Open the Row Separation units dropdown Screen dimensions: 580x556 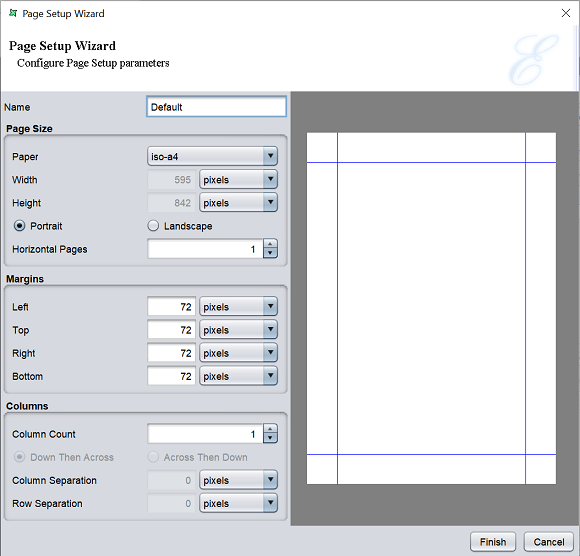click(x=239, y=503)
